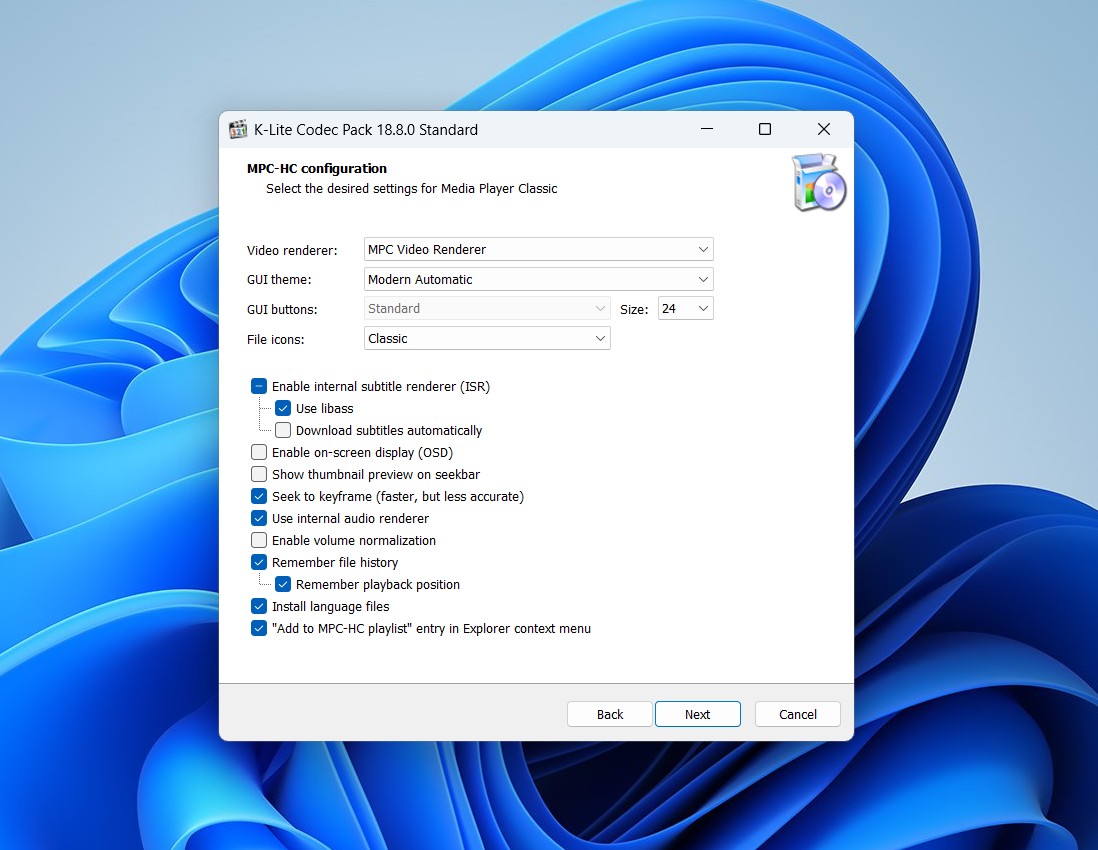The height and width of the screenshot is (850, 1098).
Task: Click the GUI buttons label
Action: pos(282,309)
